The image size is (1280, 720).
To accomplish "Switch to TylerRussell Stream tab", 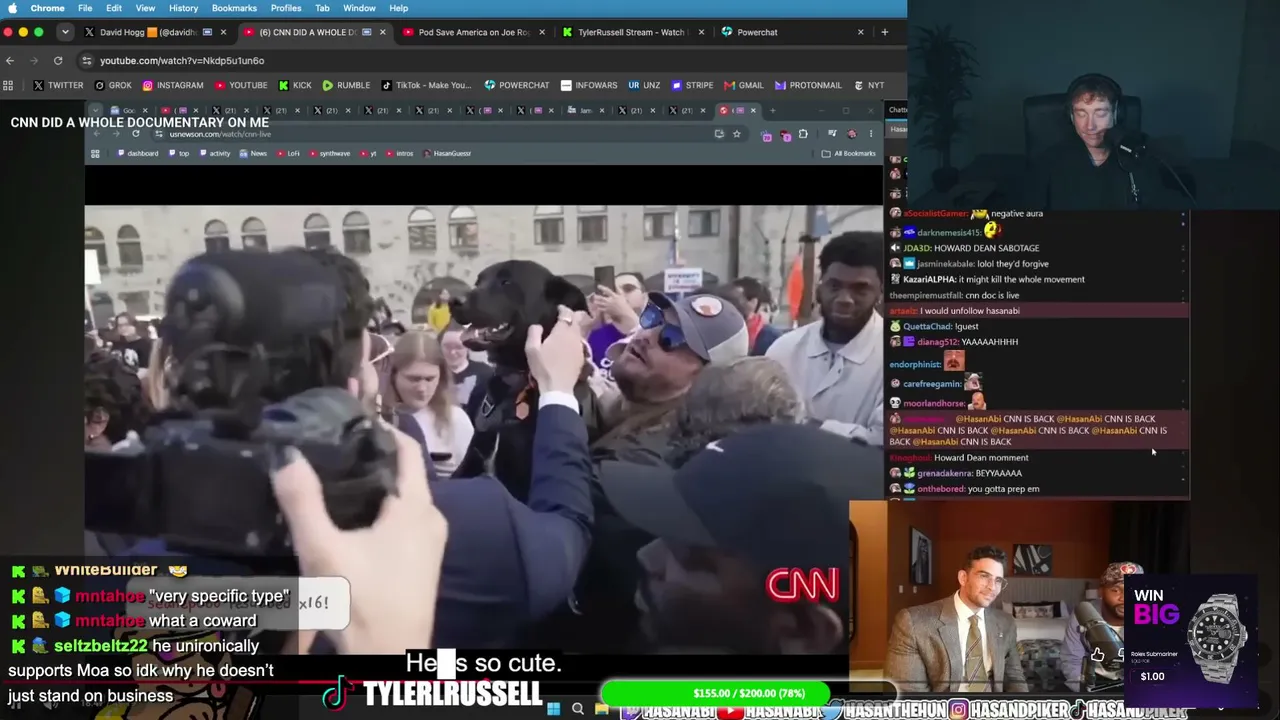I will pos(633,32).
